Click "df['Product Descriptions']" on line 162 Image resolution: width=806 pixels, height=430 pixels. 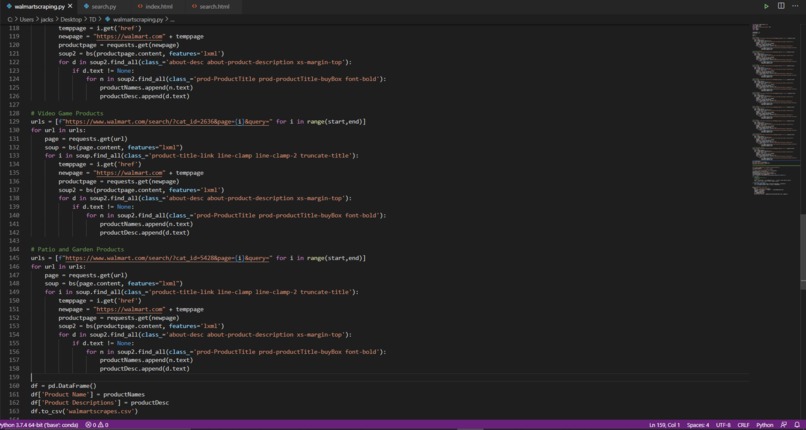[74, 403]
